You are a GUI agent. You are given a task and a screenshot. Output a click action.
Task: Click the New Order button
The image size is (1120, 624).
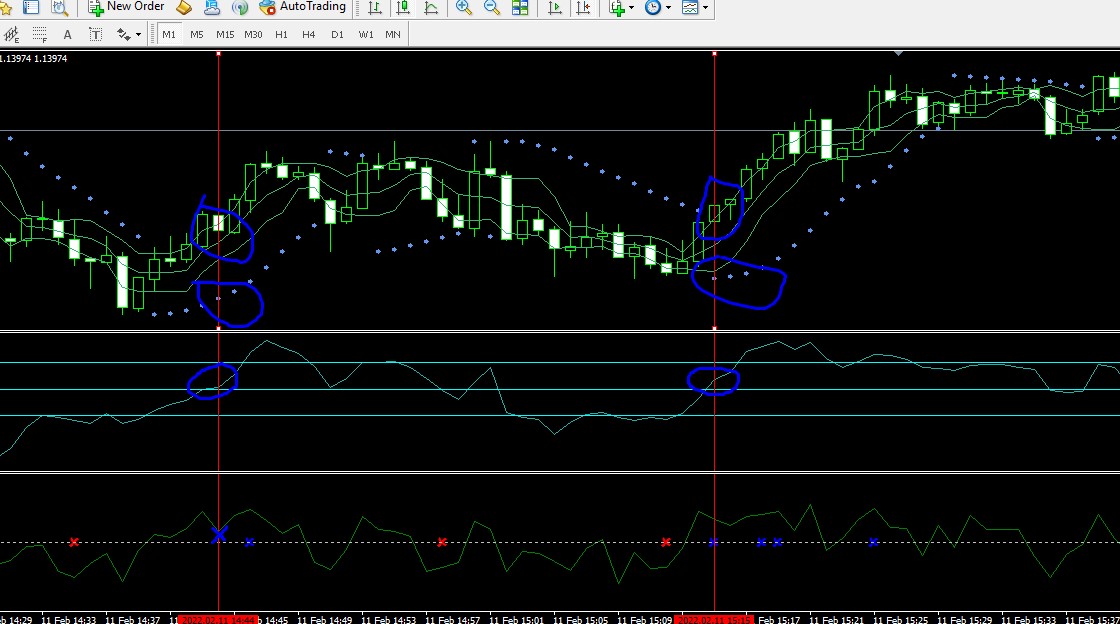click(x=126, y=6)
